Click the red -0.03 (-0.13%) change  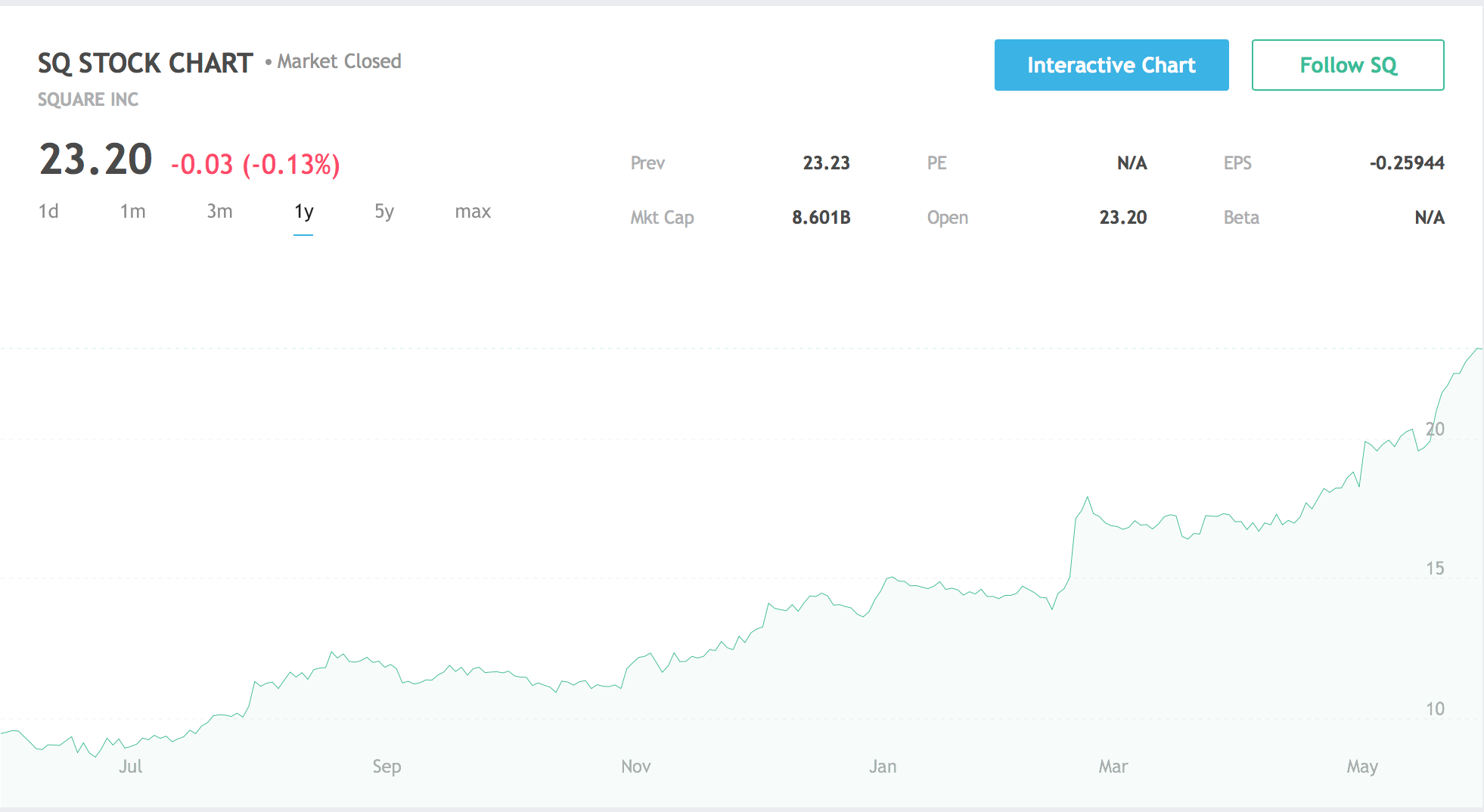(255, 164)
